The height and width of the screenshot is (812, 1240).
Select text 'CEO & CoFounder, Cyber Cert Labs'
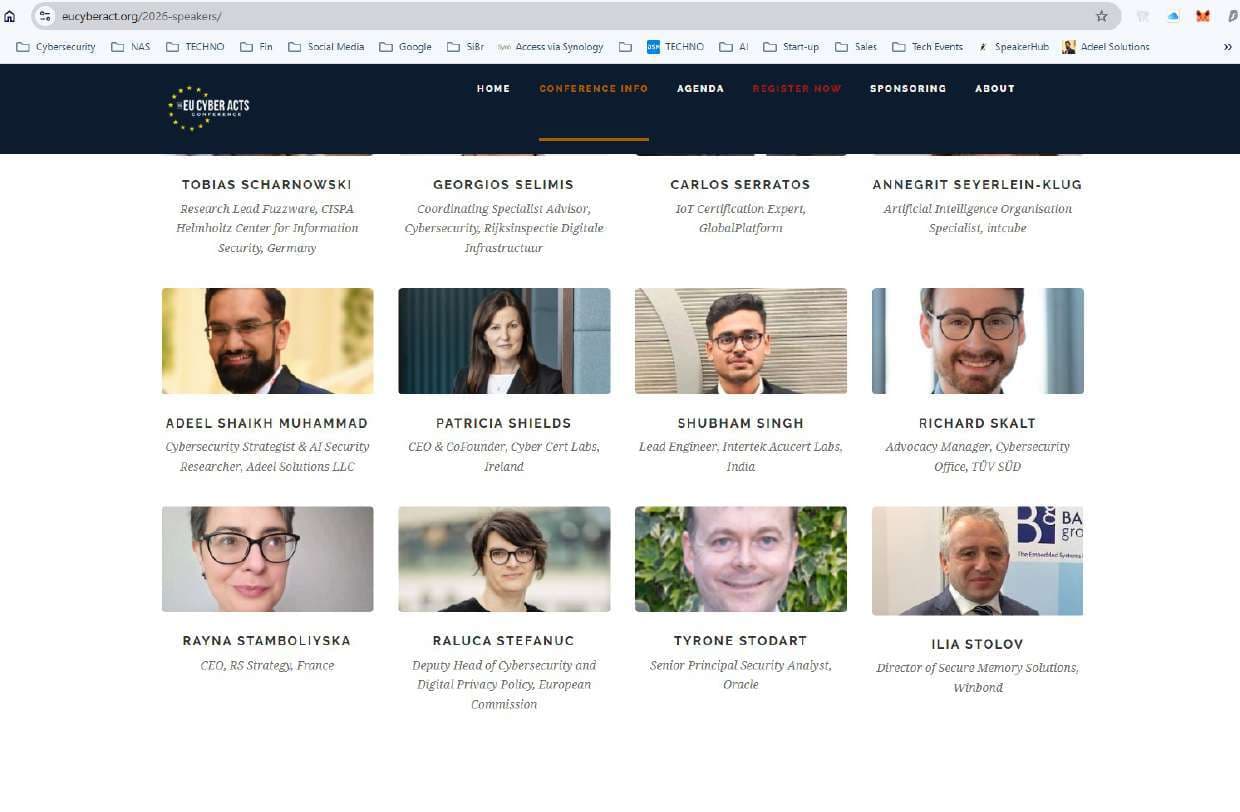[503, 447]
